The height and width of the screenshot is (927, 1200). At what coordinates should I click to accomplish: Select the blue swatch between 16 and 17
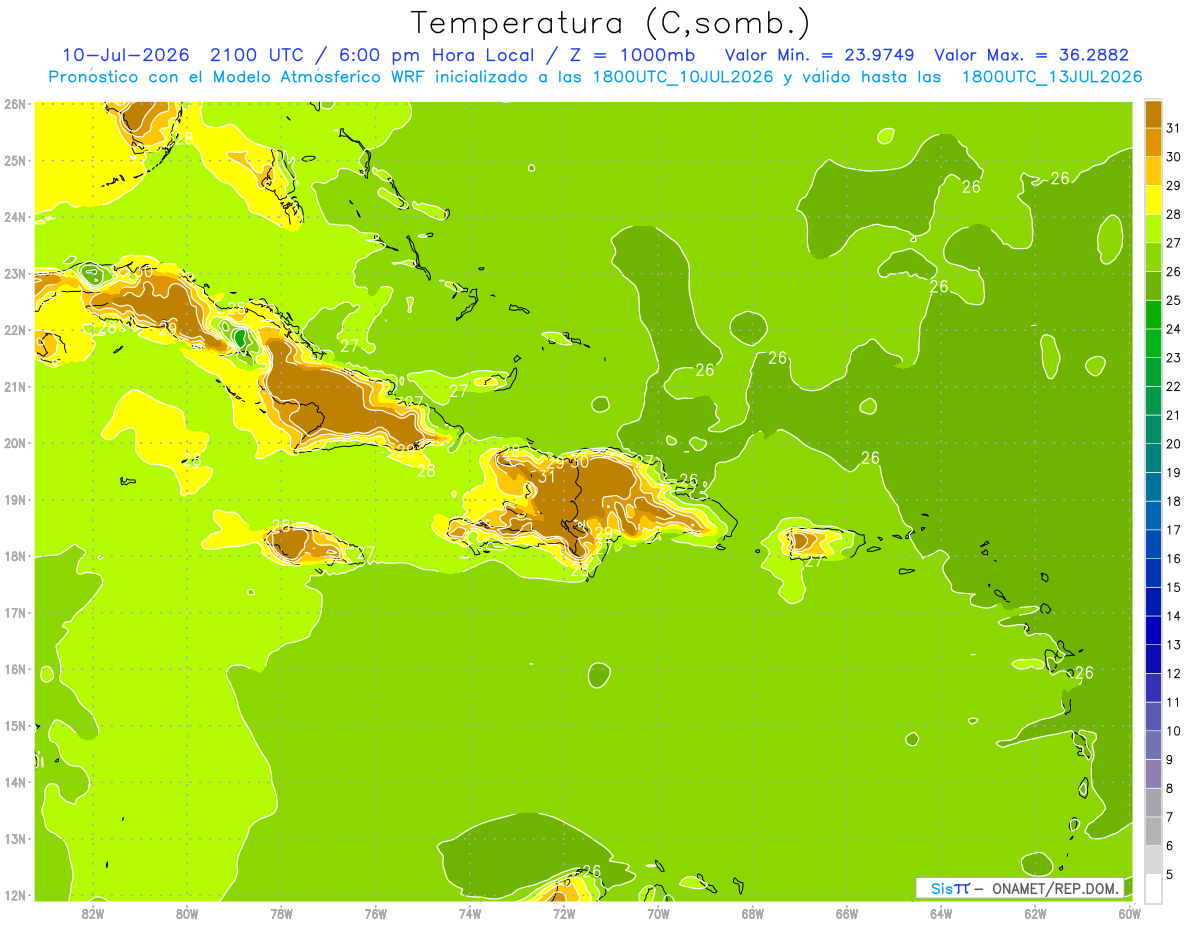1153,544
